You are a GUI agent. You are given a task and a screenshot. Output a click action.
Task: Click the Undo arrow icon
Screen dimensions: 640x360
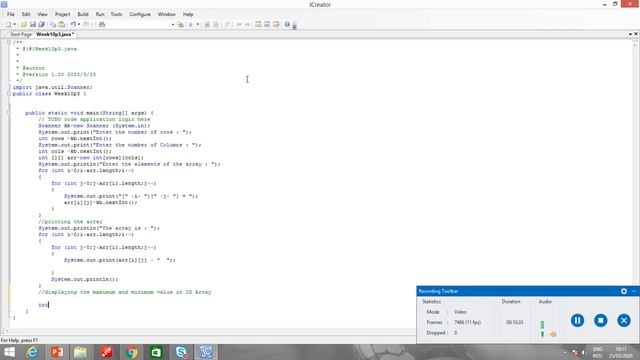click(73, 24)
